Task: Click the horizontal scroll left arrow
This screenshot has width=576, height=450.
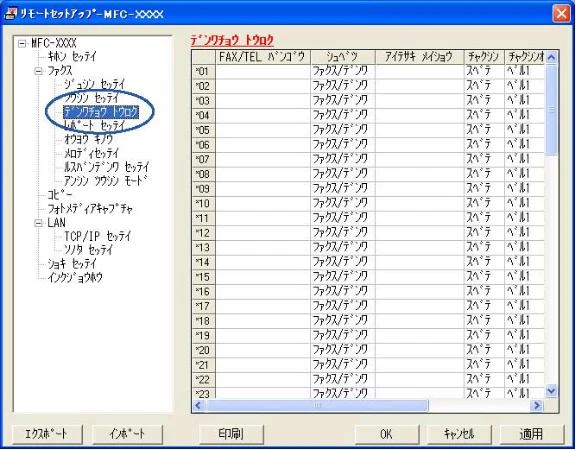Action: click(198, 405)
